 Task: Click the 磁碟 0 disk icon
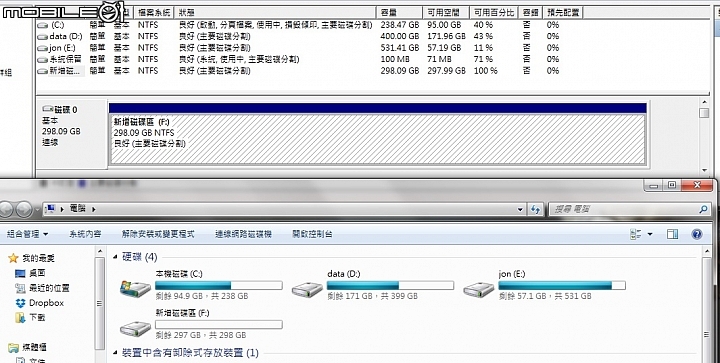(x=48, y=109)
